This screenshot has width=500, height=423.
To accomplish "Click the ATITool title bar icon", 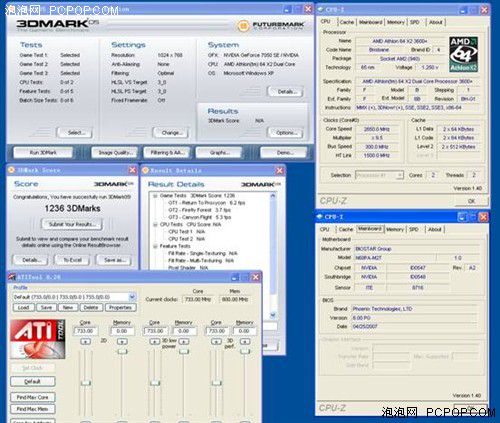I will (x=12, y=277).
